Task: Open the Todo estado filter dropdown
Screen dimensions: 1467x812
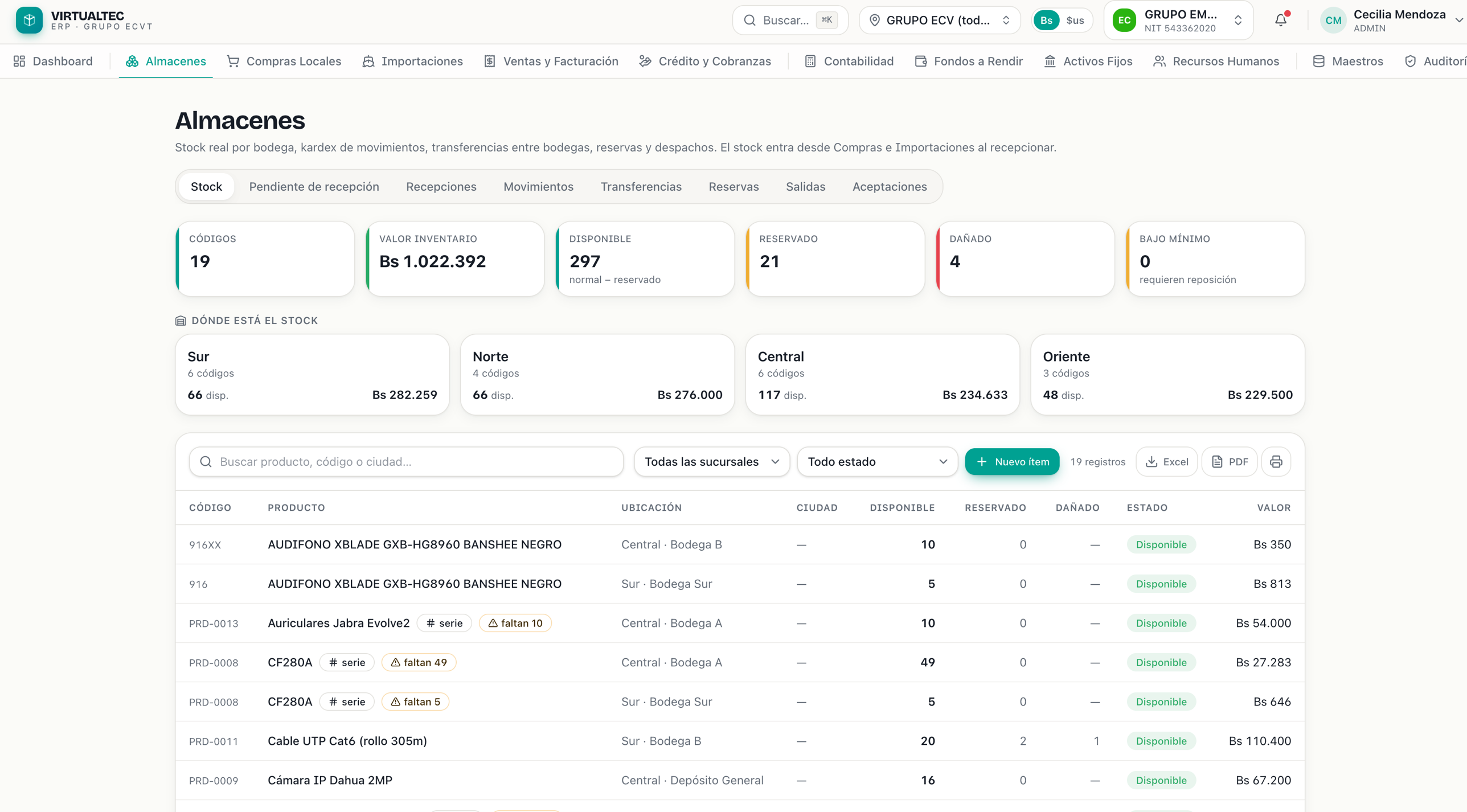Action: click(x=877, y=462)
